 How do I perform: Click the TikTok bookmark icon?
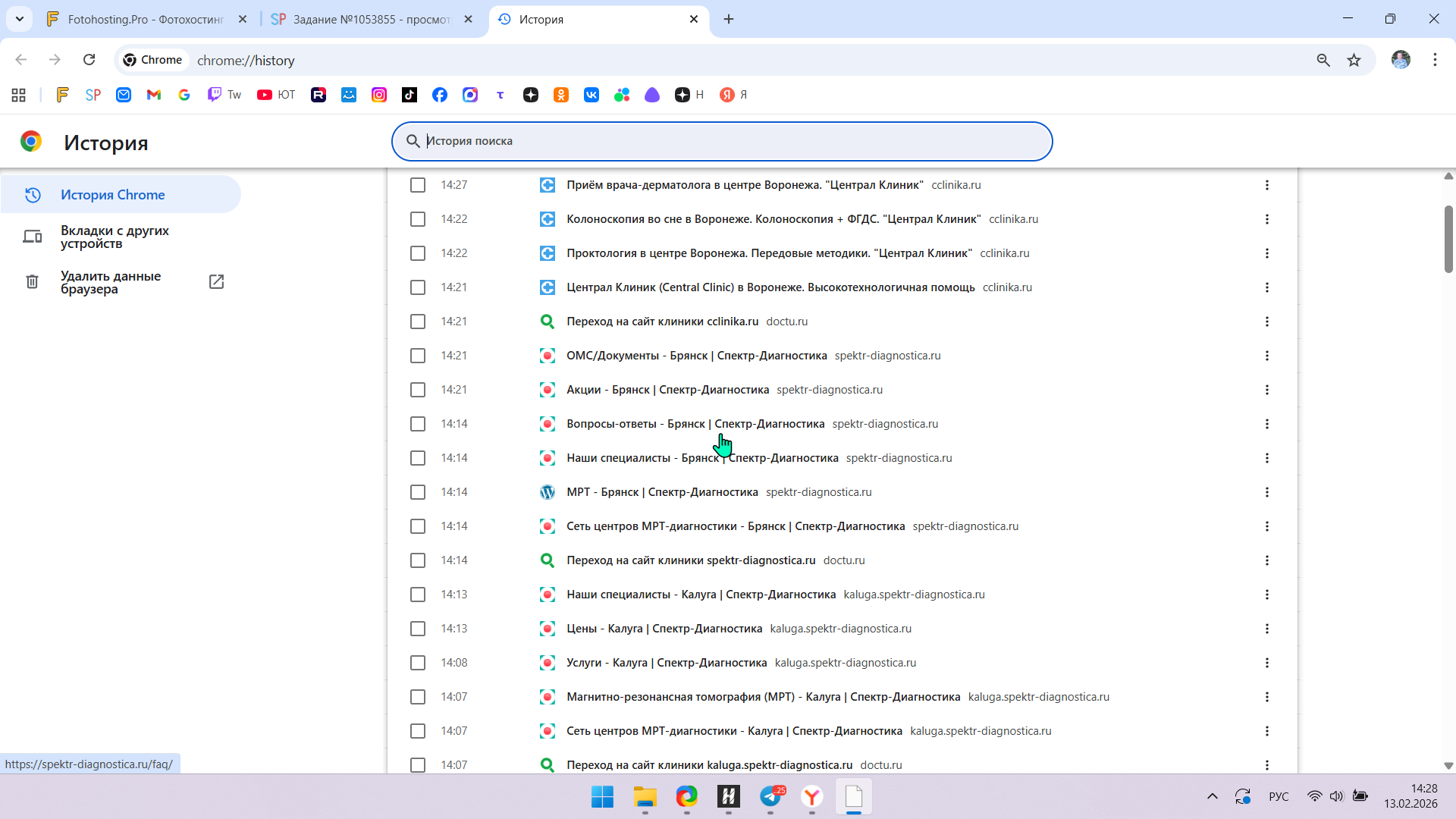pyautogui.click(x=409, y=95)
